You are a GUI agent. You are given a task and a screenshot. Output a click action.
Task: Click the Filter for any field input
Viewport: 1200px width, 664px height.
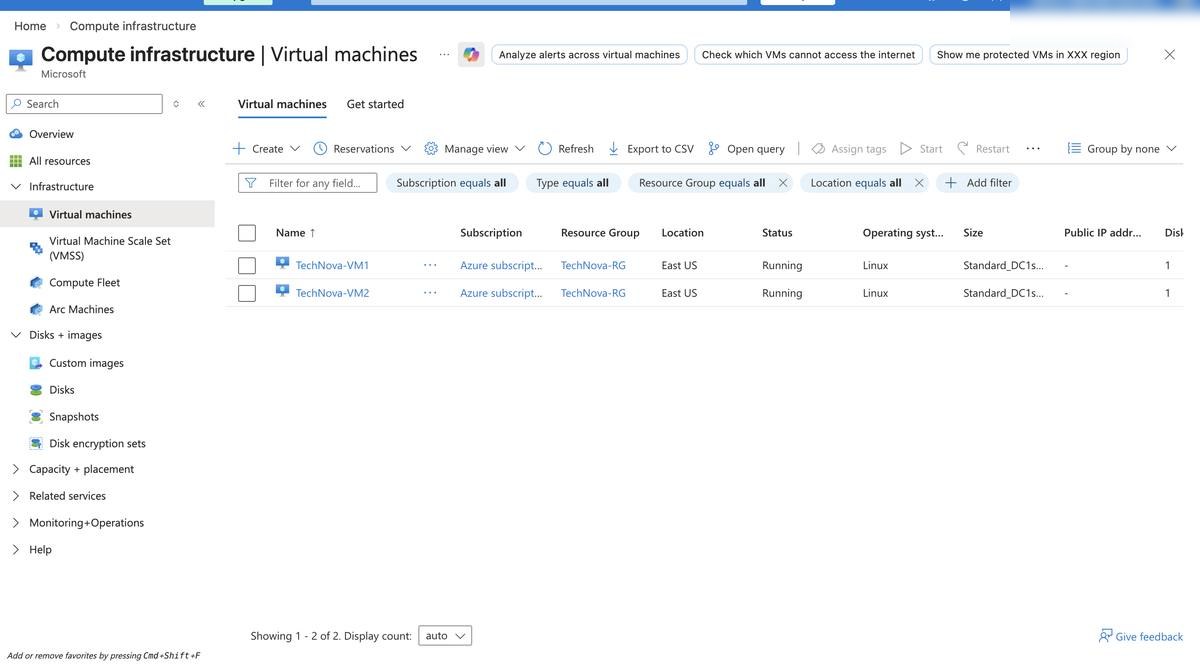click(x=308, y=183)
